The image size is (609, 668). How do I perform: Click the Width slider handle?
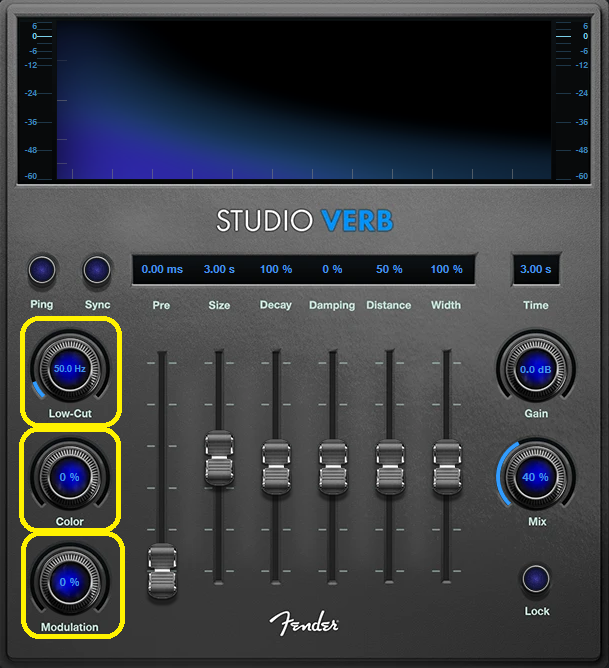pos(446,467)
